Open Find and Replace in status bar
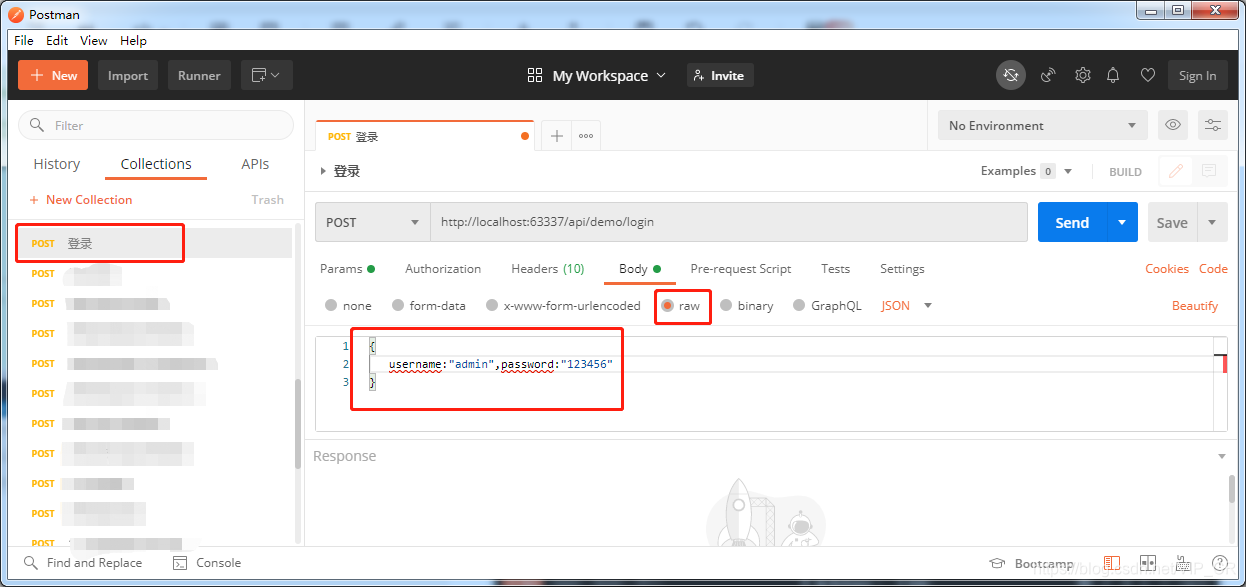Image resolution: width=1246 pixels, height=587 pixels. click(83, 563)
